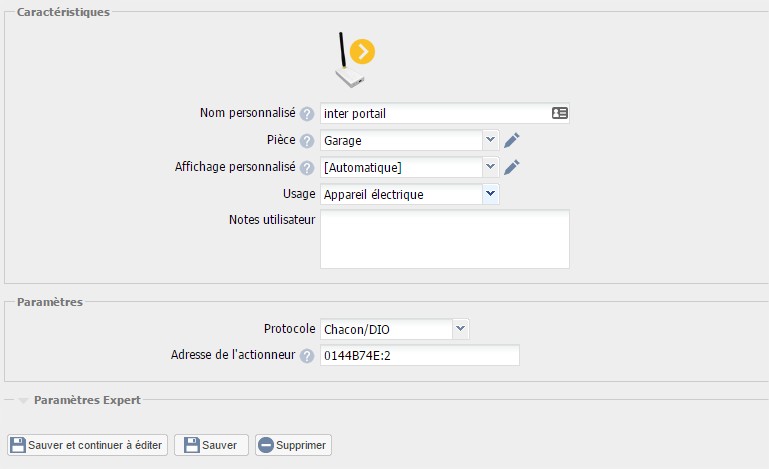Edit room with pencil icon next to Garage
Screen dimensions: 769x469
coord(512,140)
